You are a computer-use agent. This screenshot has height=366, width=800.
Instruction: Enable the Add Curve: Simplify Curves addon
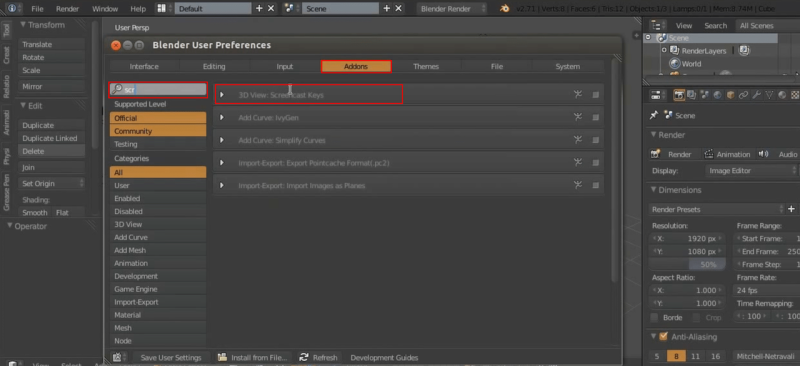(595, 140)
